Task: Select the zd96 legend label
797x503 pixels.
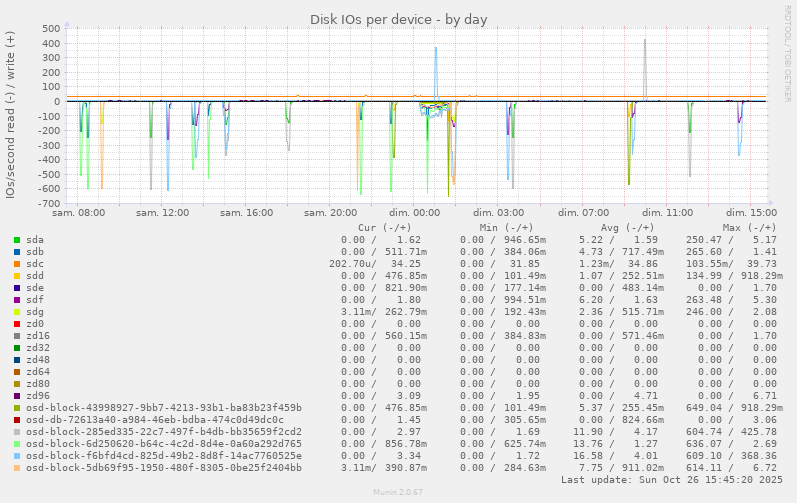Action: [x=37, y=396]
